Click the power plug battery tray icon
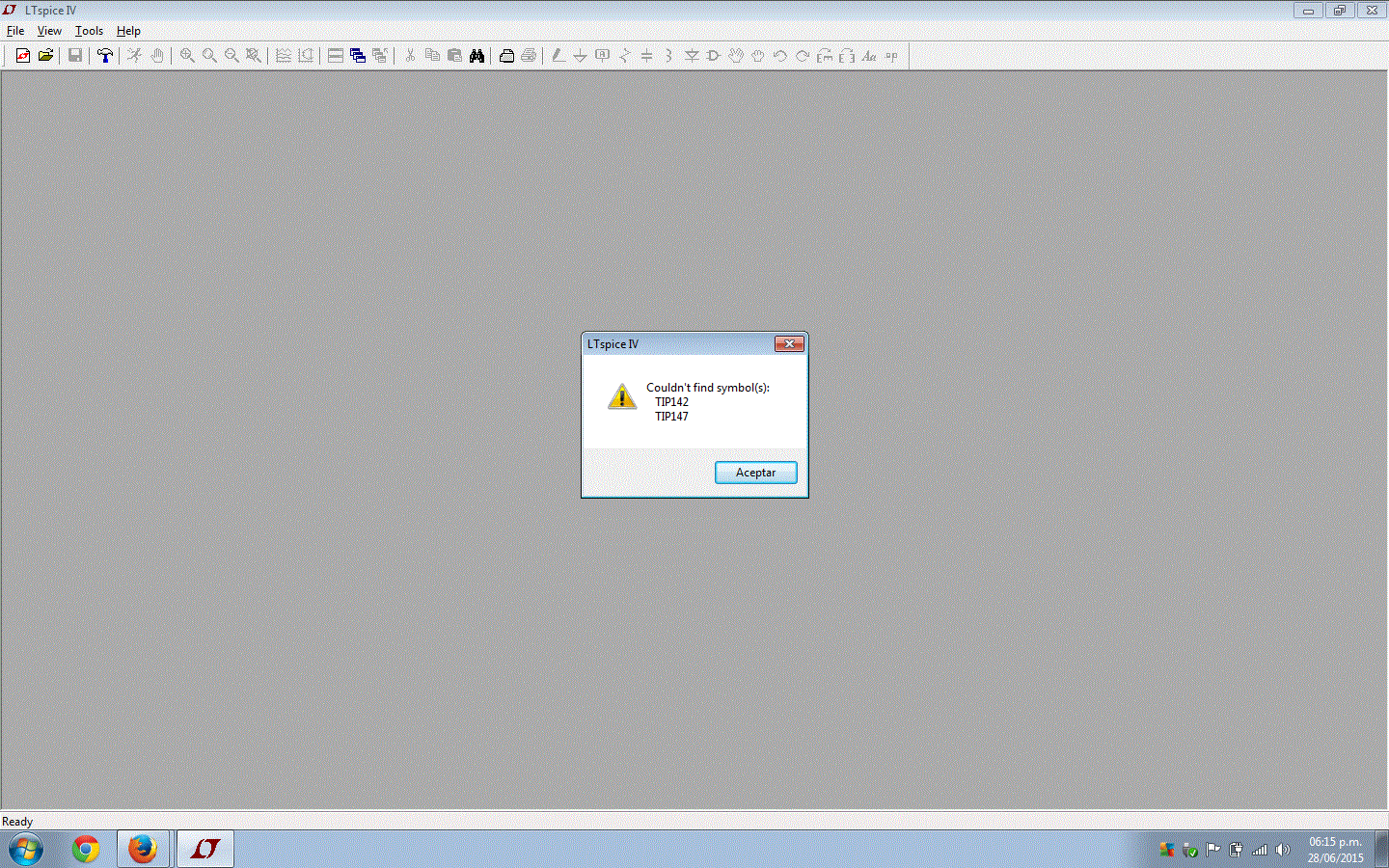This screenshot has width=1389, height=868. tap(1237, 850)
